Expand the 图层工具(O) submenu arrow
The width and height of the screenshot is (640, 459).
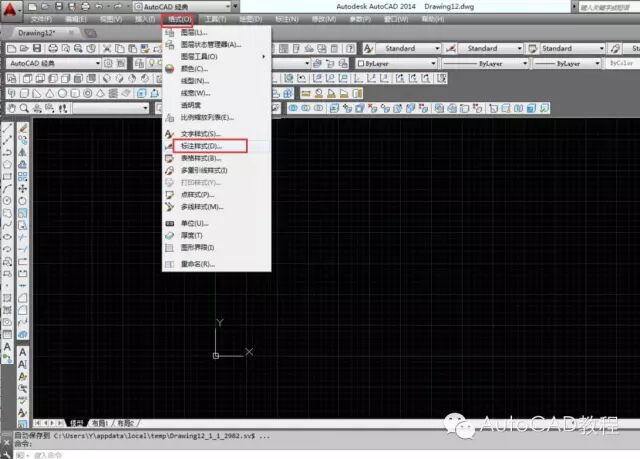pyautogui.click(x=264, y=57)
